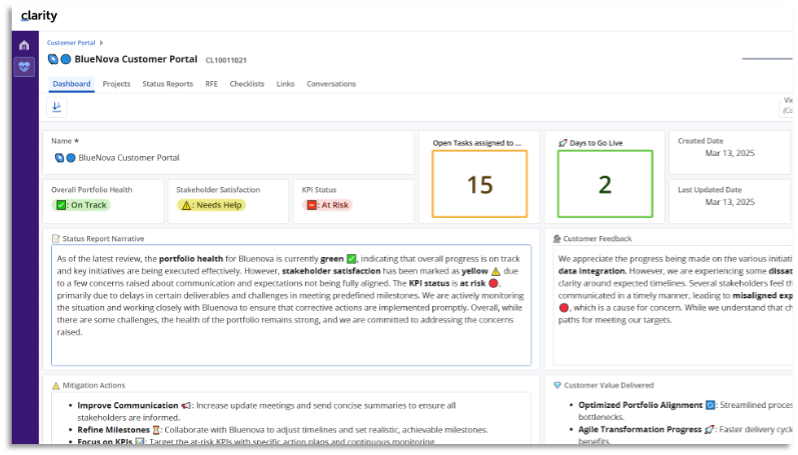798x455 pixels.
Task: Click the Customer Value Delivered diamond icon
Action: pyautogui.click(x=557, y=384)
